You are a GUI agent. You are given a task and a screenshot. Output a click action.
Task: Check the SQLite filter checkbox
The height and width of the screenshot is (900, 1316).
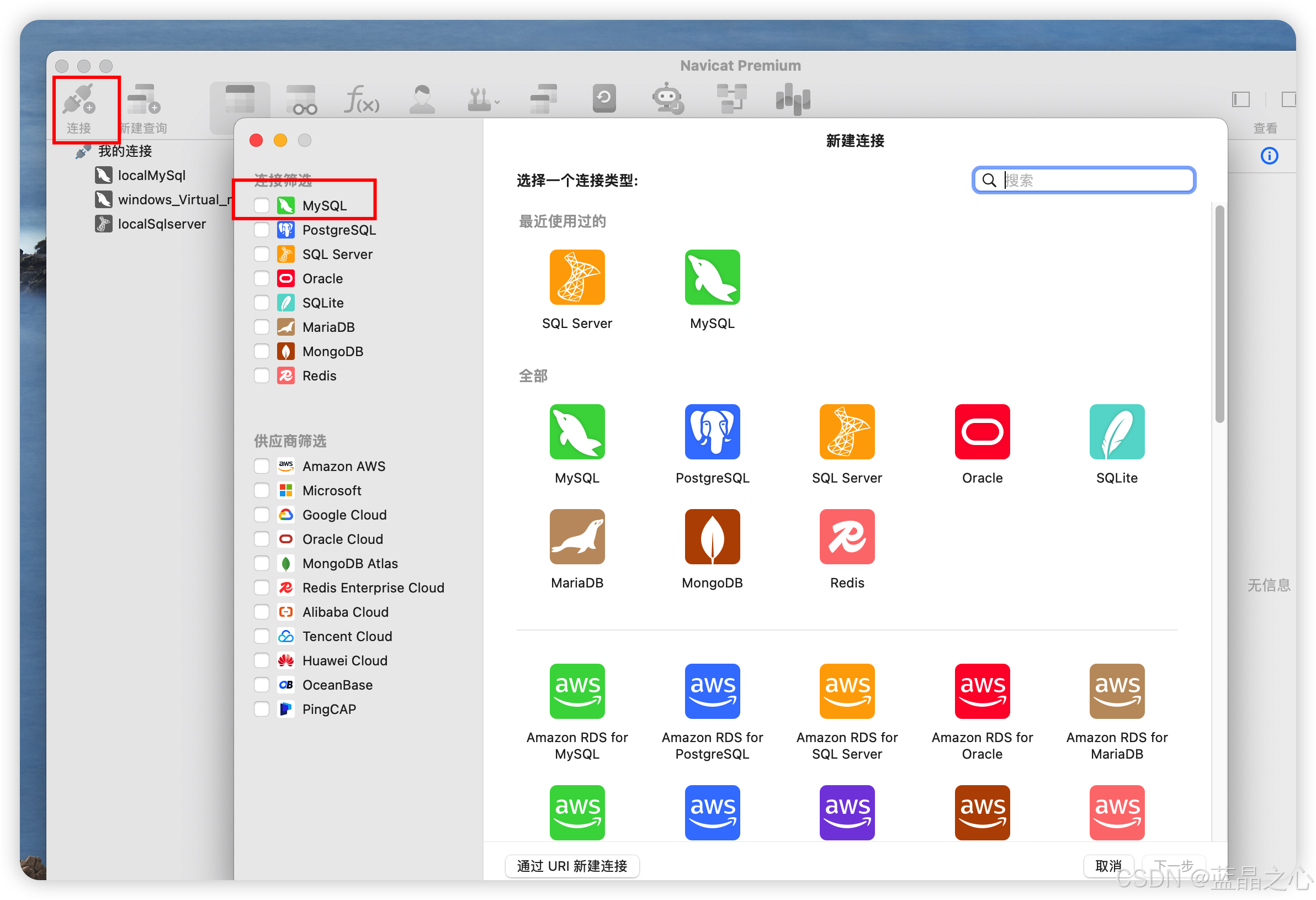[x=262, y=303]
